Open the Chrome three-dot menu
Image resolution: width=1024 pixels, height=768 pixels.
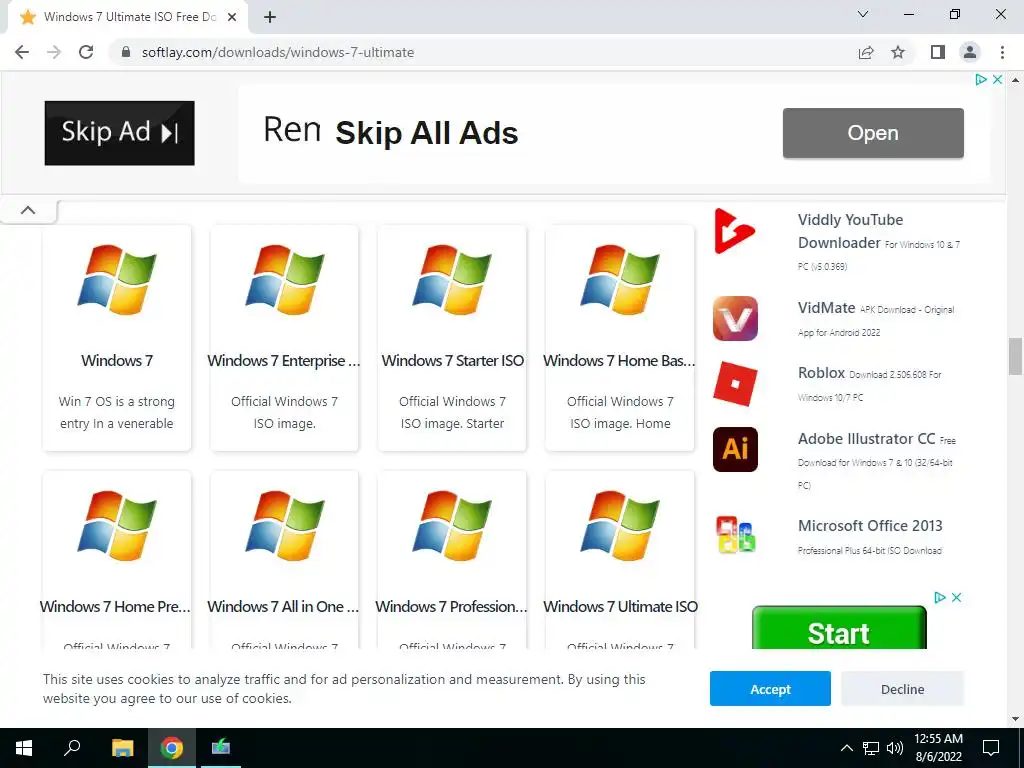[x=1002, y=52]
